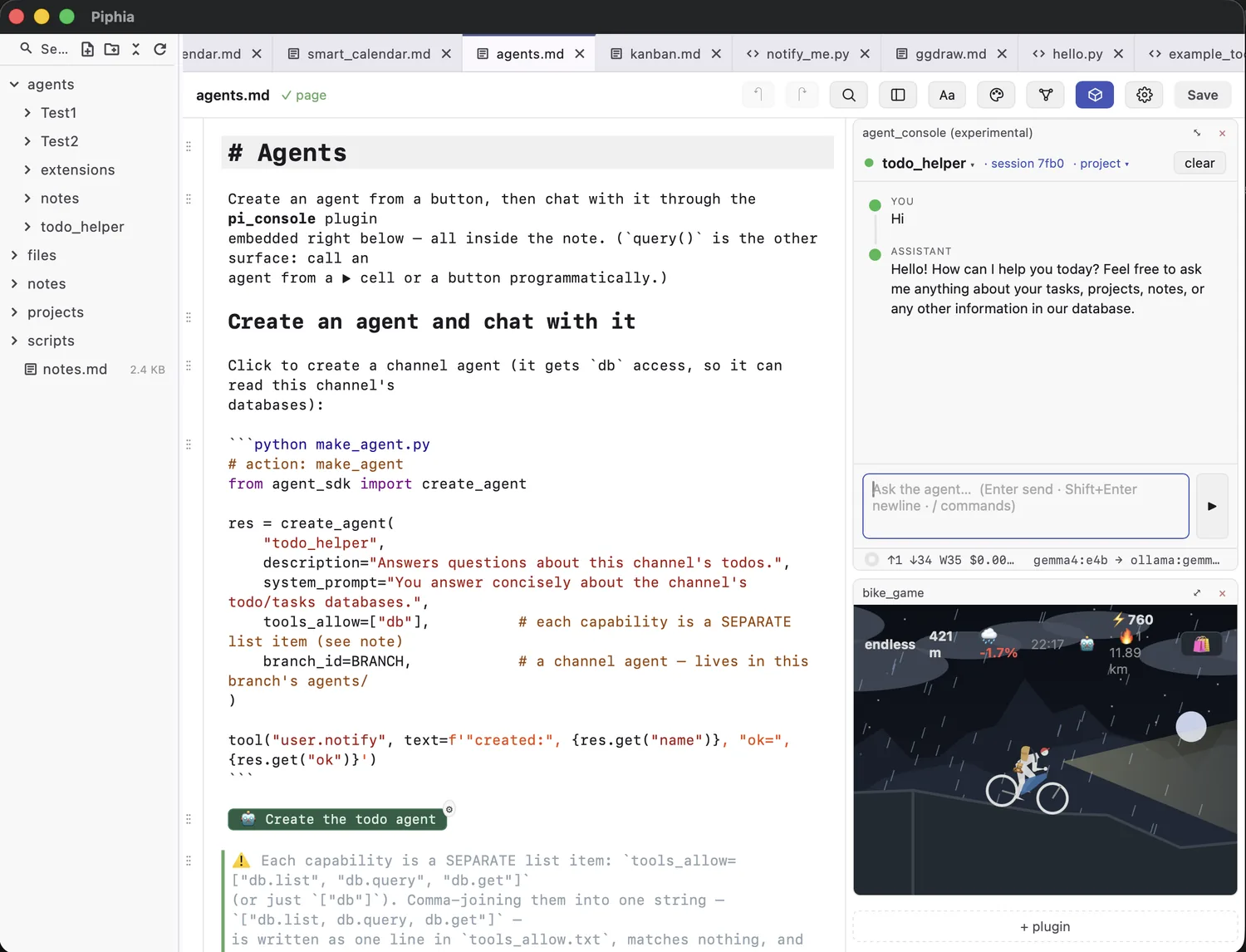Image resolution: width=1246 pixels, height=952 pixels.
Task: Expand the Test1 folder
Action: click(27, 113)
